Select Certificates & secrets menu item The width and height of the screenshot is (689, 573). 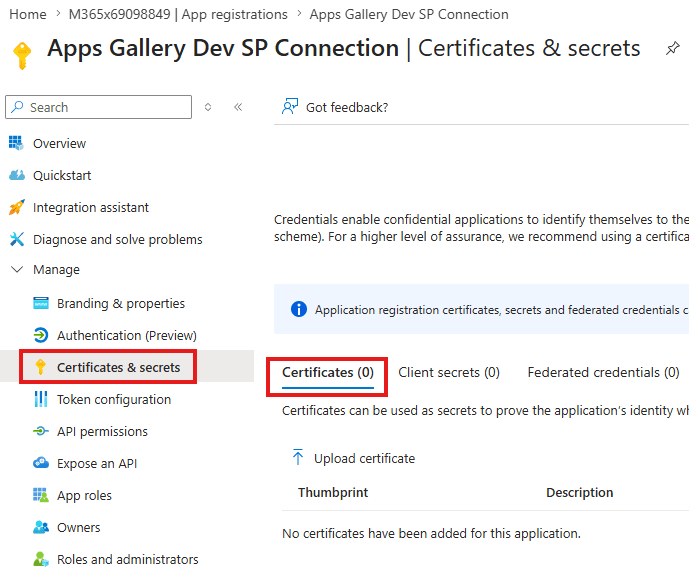(x=119, y=367)
